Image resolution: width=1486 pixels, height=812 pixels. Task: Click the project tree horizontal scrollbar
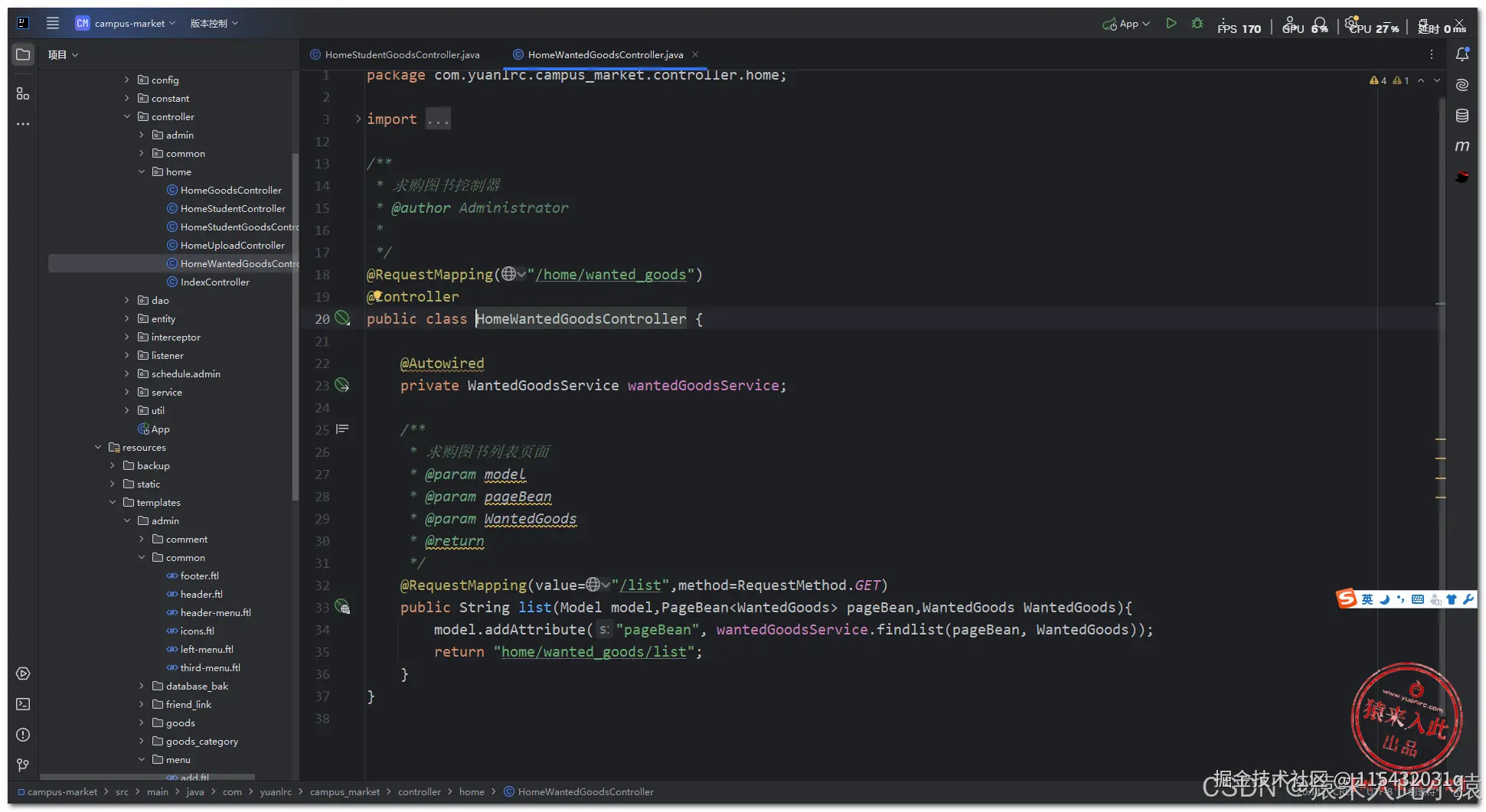(x=148, y=777)
